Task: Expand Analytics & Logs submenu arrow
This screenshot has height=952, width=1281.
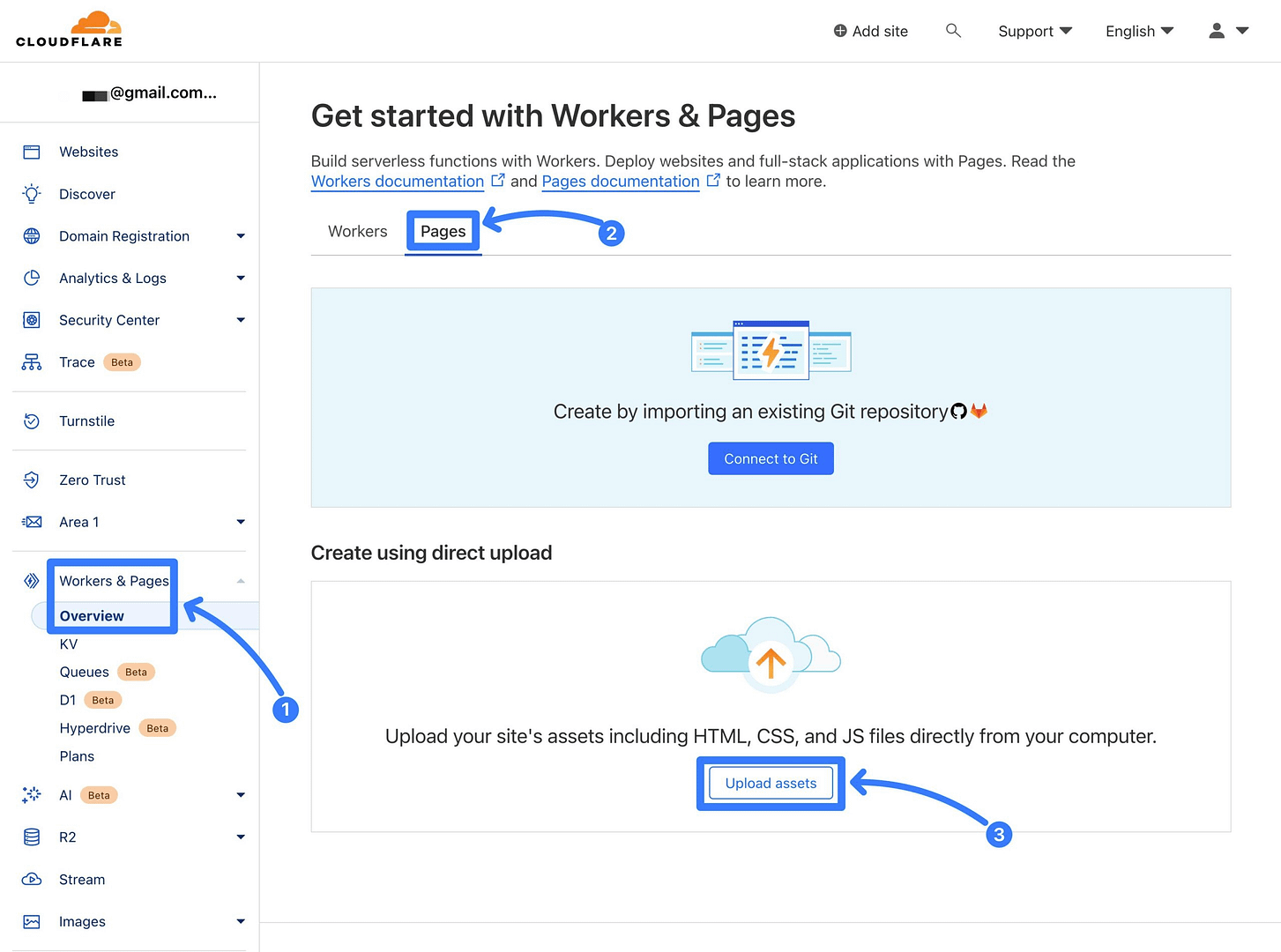Action: [241, 279]
